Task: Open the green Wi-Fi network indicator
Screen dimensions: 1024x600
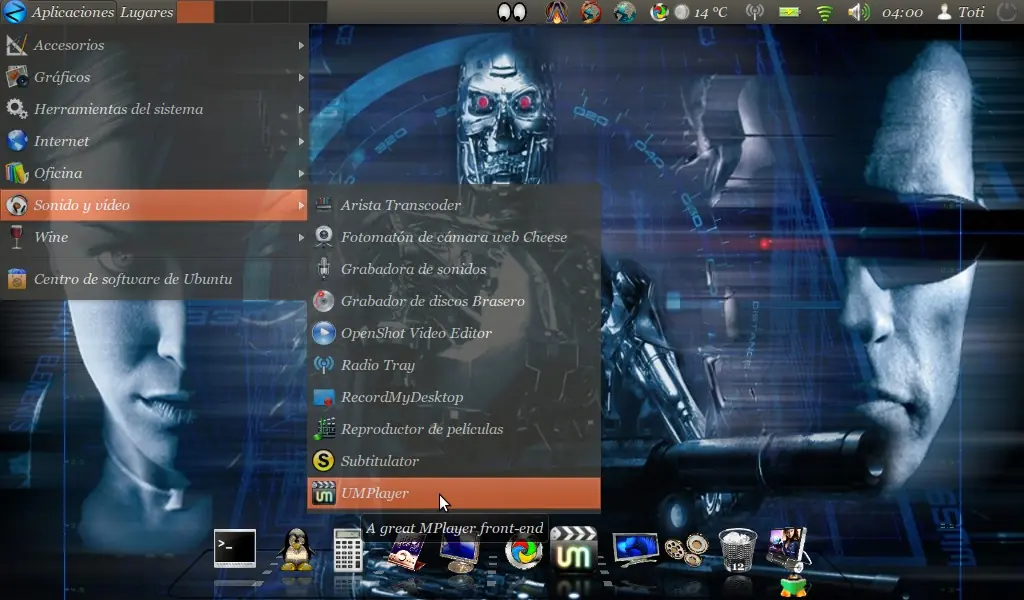Action: click(x=825, y=12)
